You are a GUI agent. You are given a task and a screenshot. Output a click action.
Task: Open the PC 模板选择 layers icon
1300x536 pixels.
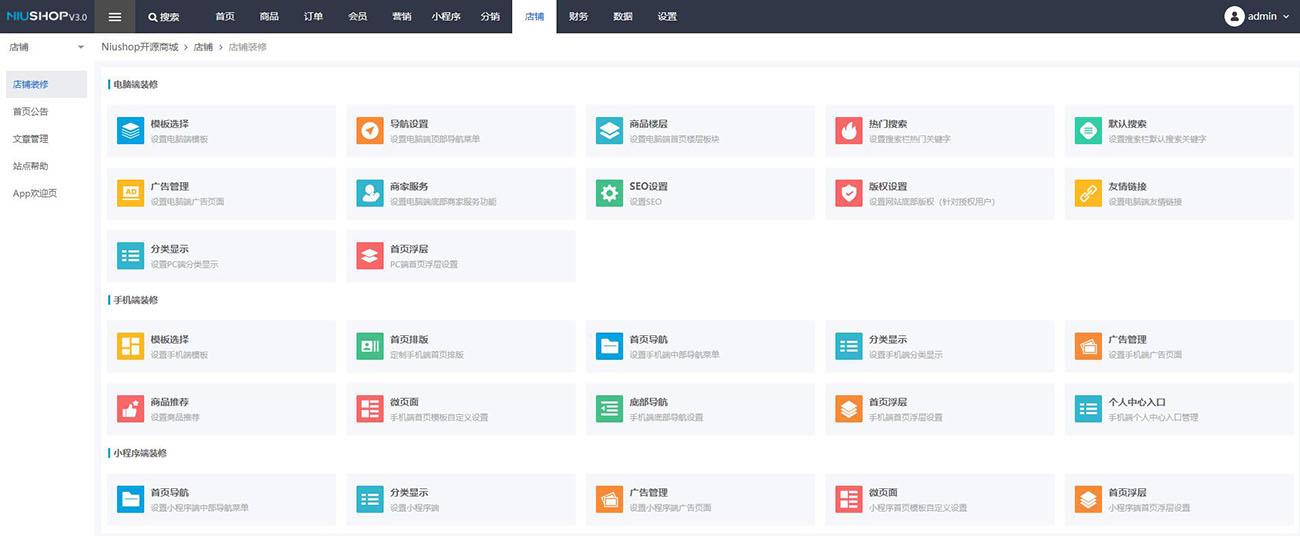pos(130,131)
